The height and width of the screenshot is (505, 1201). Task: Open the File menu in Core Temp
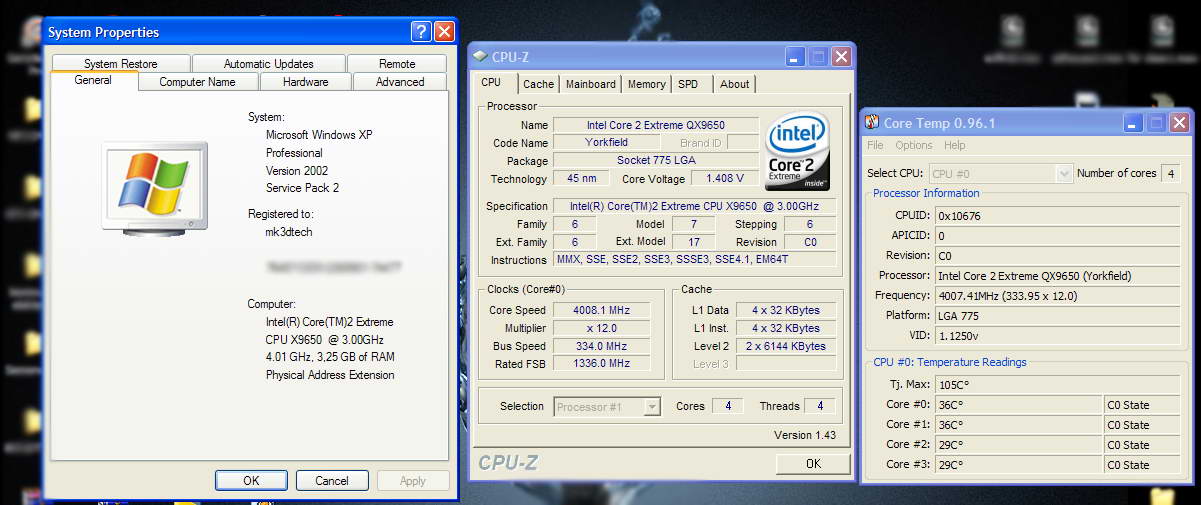(x=875, y=145)
